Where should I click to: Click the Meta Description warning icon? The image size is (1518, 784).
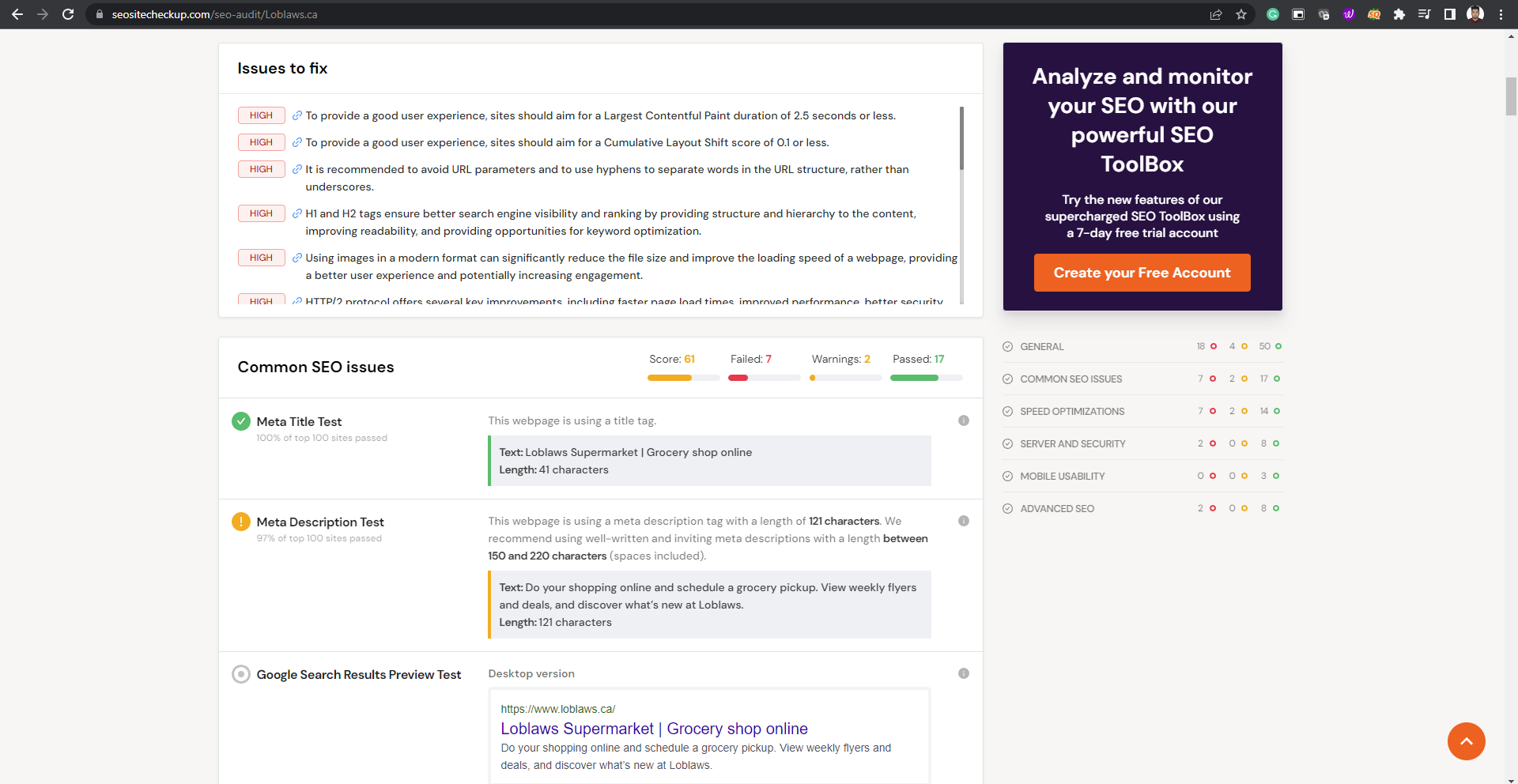point(241,522)
